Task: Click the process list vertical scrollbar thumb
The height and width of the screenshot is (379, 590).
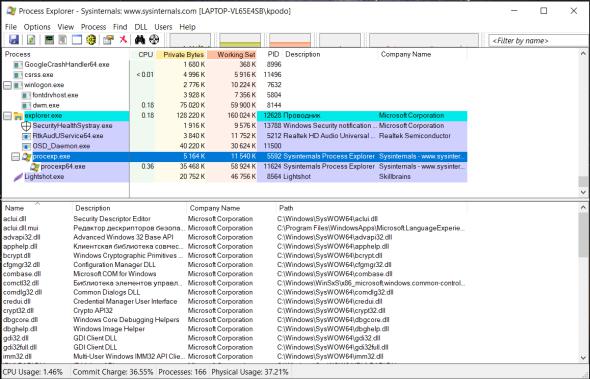Action: 583,181
